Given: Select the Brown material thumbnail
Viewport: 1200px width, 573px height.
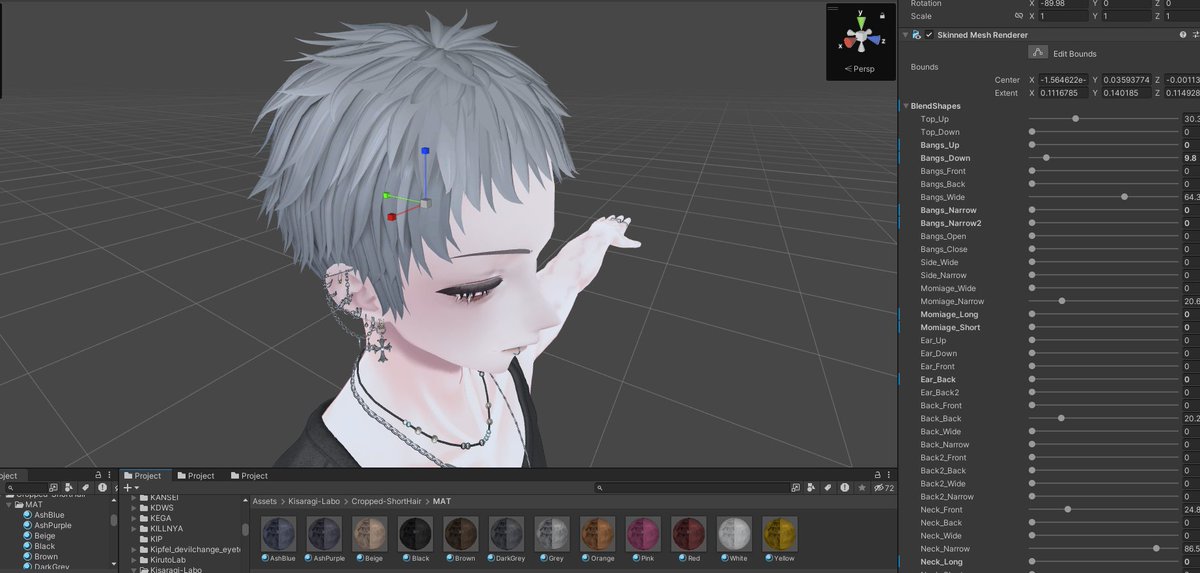Looking at the screenshot, I should click(x=461, y=533).
